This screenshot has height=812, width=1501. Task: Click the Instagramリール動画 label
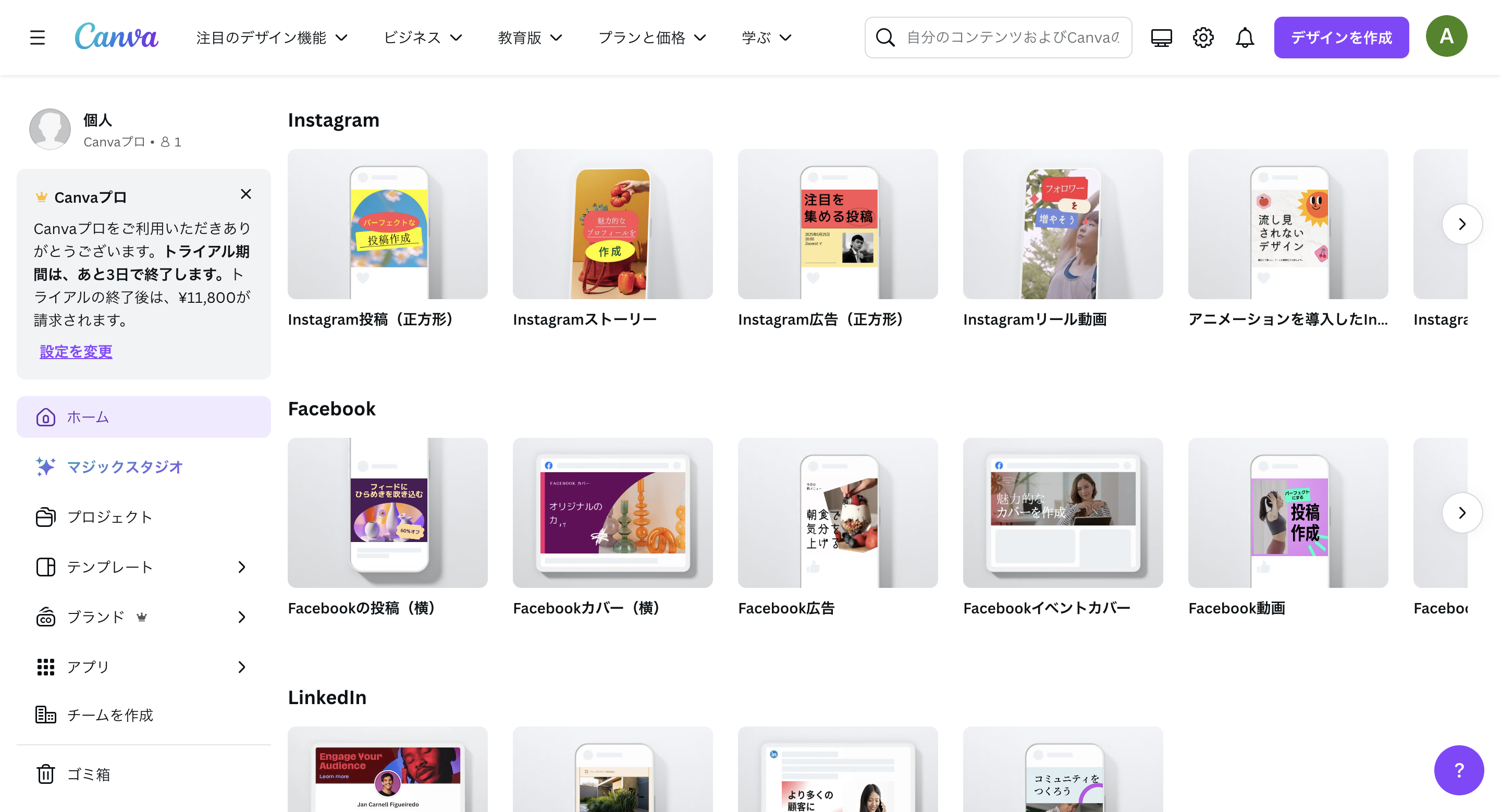(x=1035, y=319)
